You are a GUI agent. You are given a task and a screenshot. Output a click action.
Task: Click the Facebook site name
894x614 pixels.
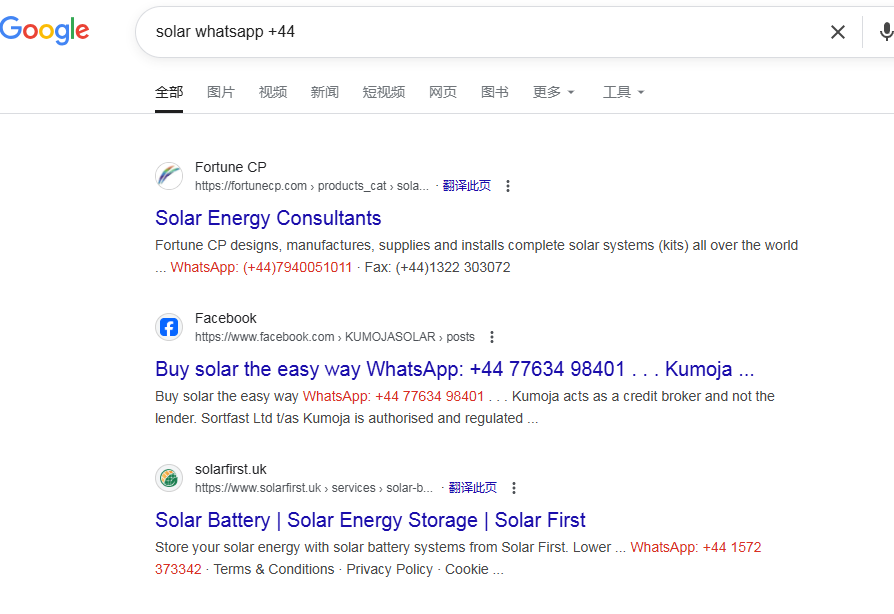[226, 318]
